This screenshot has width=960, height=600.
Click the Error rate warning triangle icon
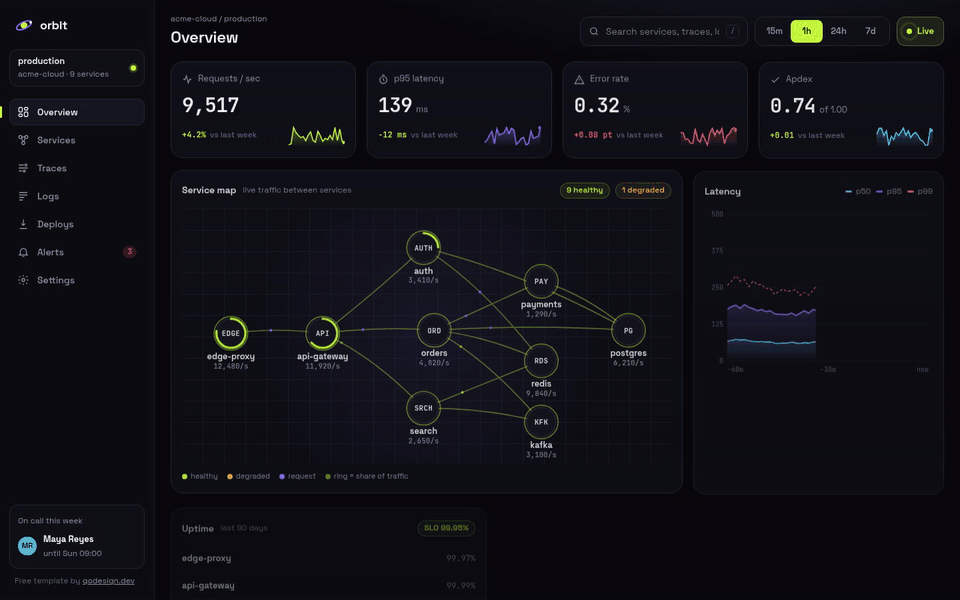tap(579, 79)
